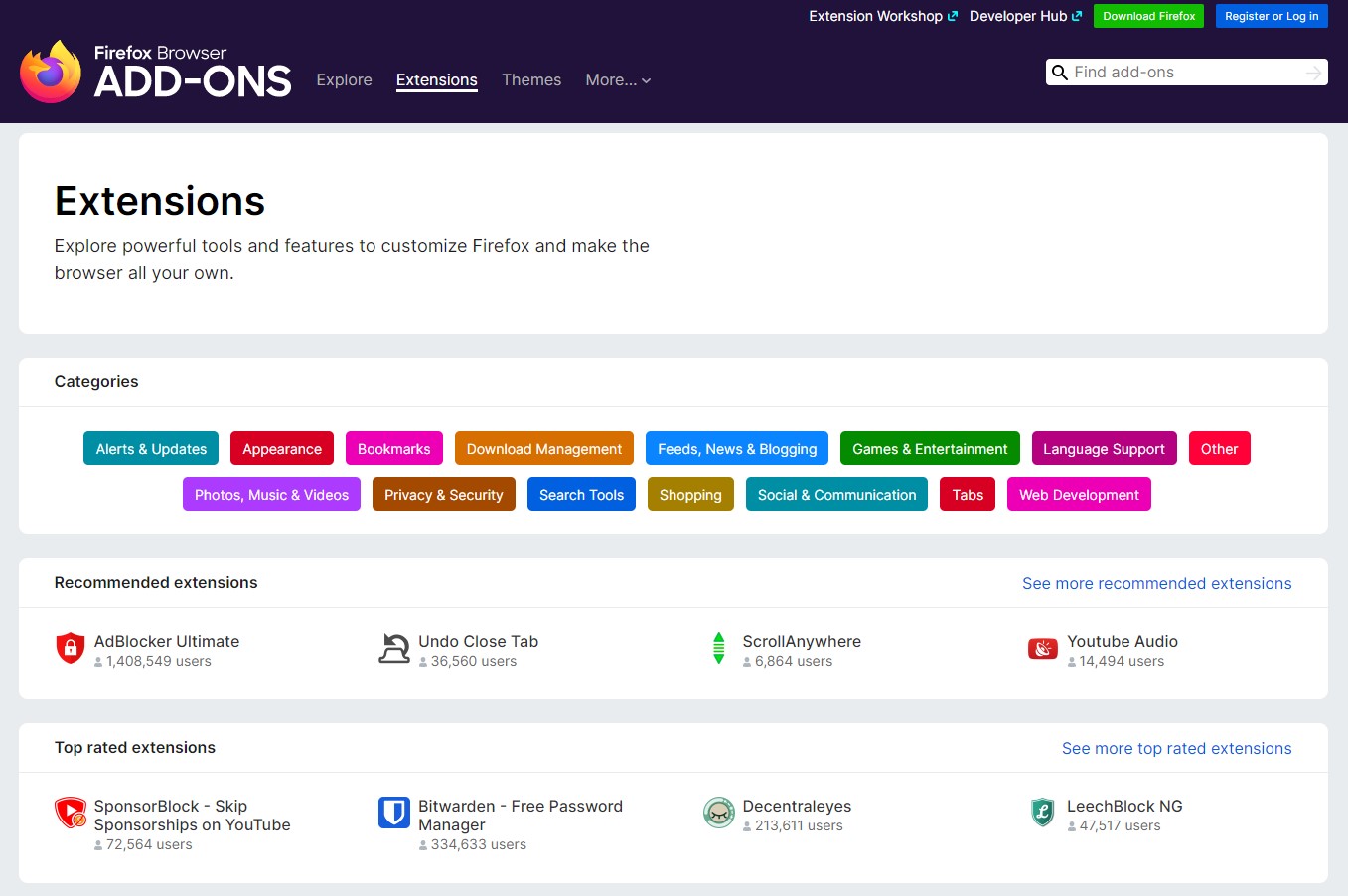Open the Youtube Audio extension icon
This screenshot has height=896, width=1348.
[1043, 649]
